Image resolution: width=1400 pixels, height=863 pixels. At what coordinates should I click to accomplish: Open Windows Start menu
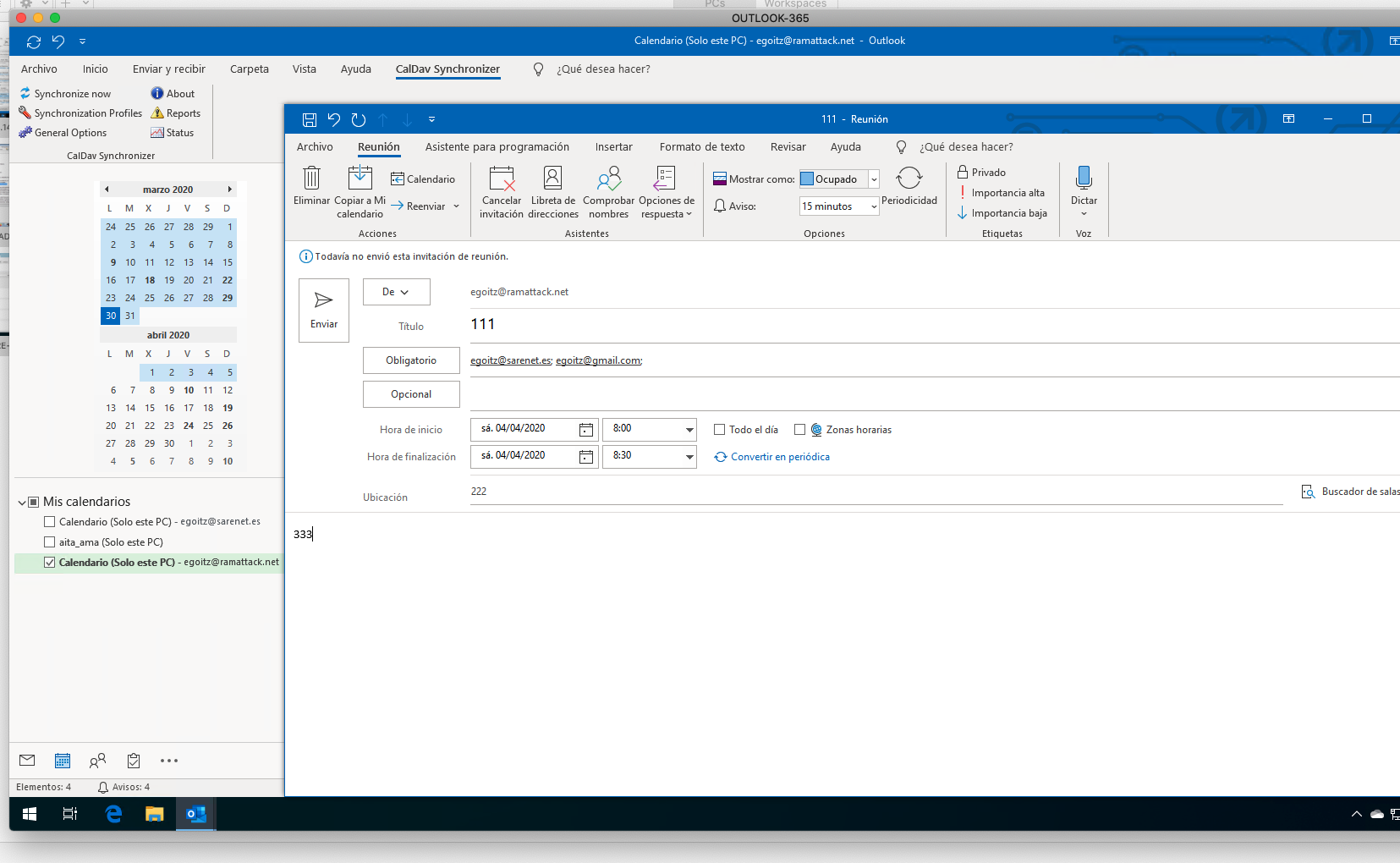[30, 814]
